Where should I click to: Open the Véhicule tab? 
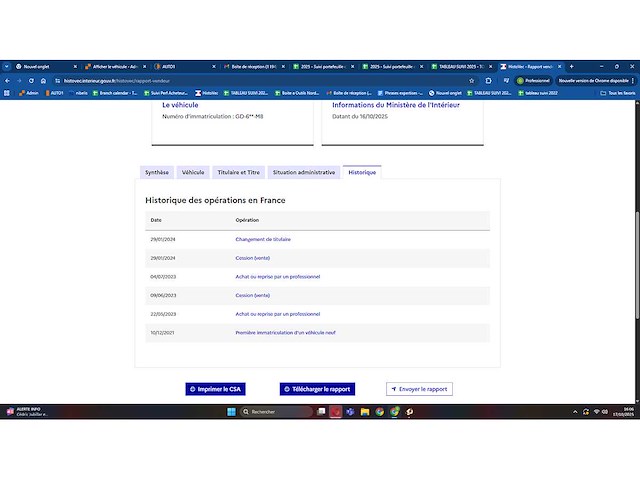pos(193,172)
